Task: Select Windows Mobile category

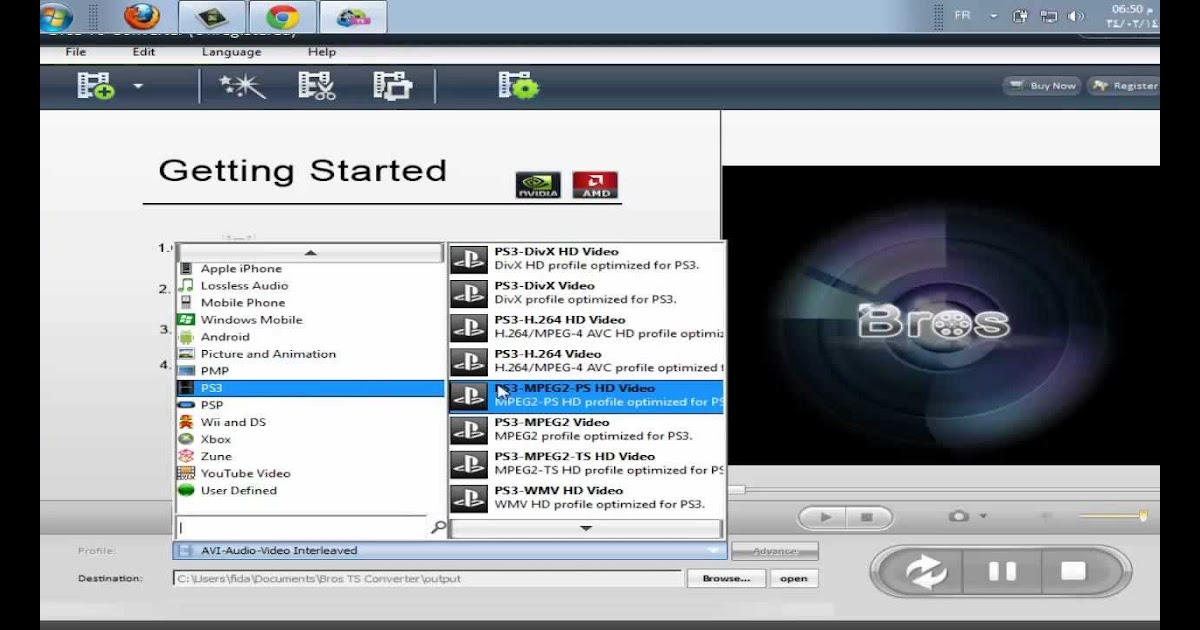Action: [310, 319]
